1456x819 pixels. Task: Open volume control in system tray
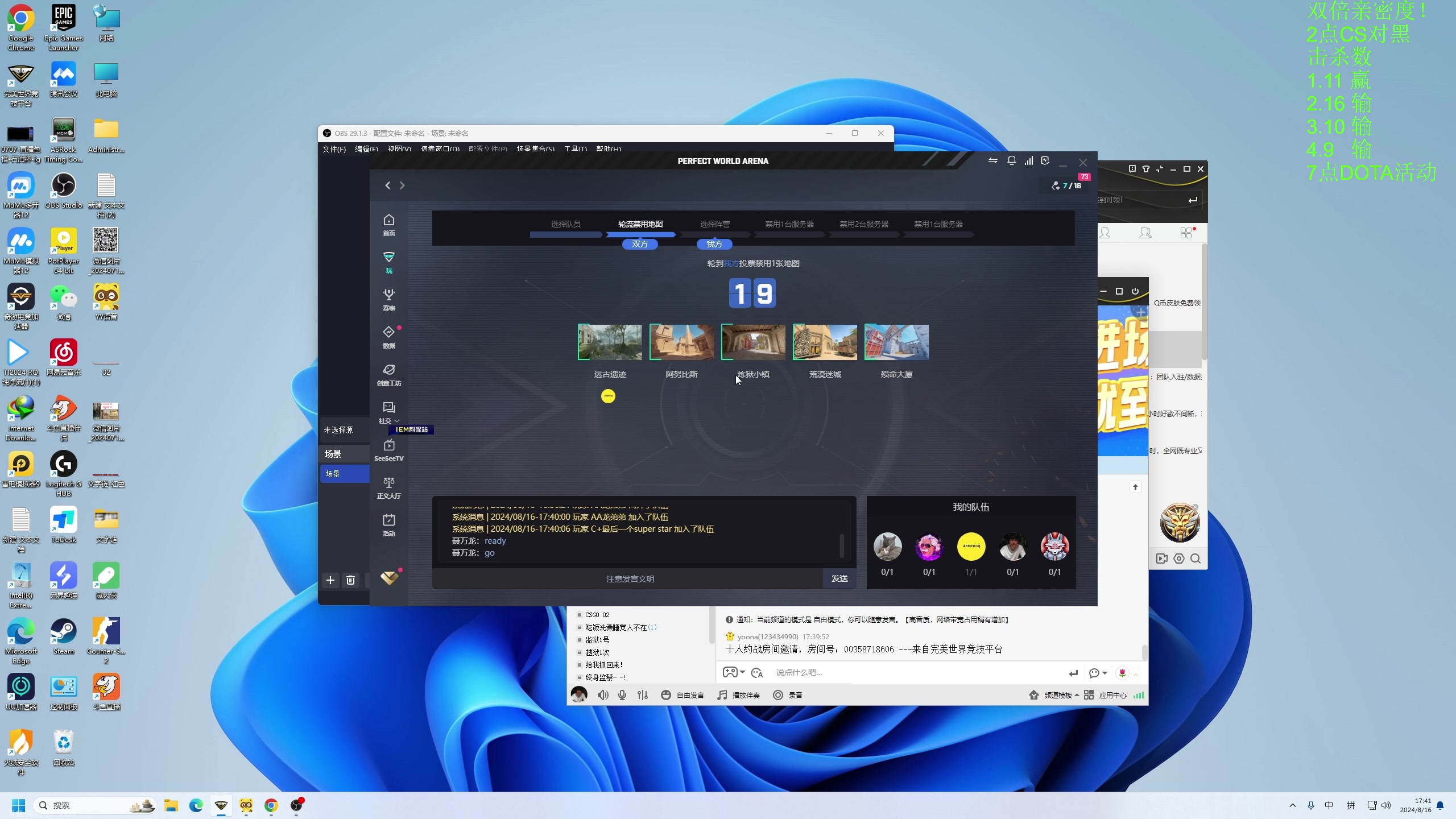click(1386, 805)
